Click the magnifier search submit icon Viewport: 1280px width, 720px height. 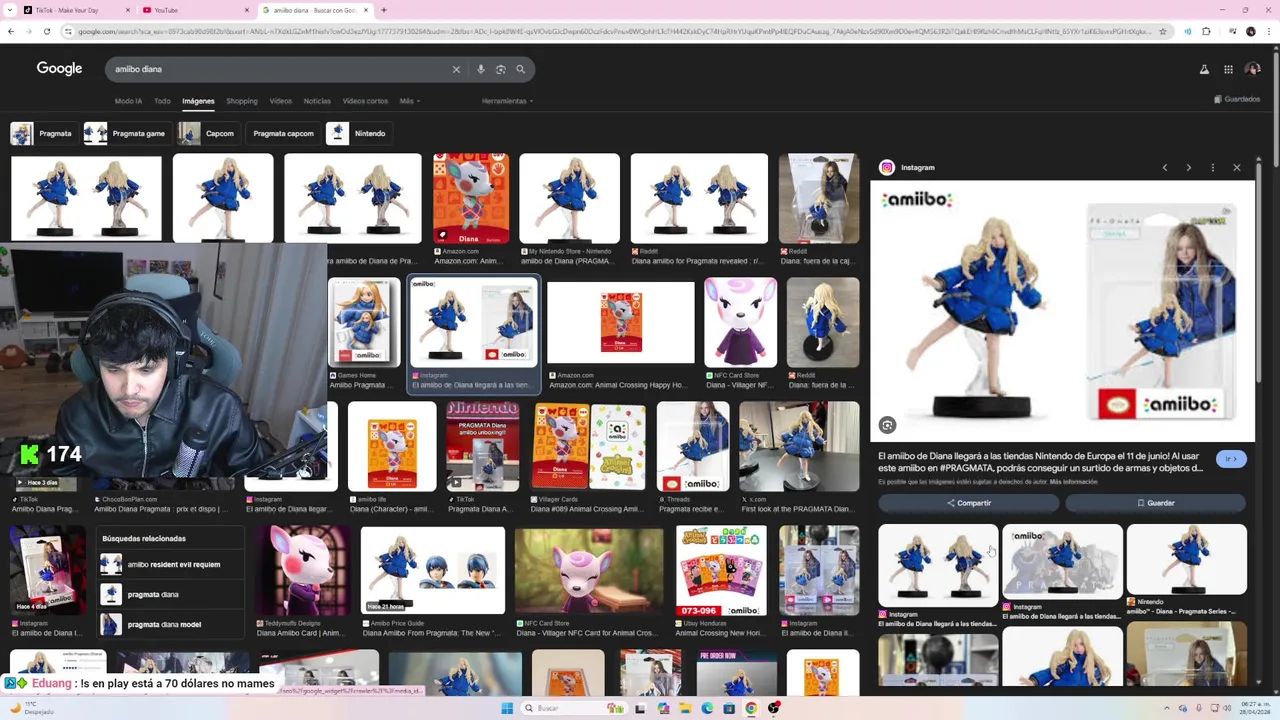click(520, 69)
